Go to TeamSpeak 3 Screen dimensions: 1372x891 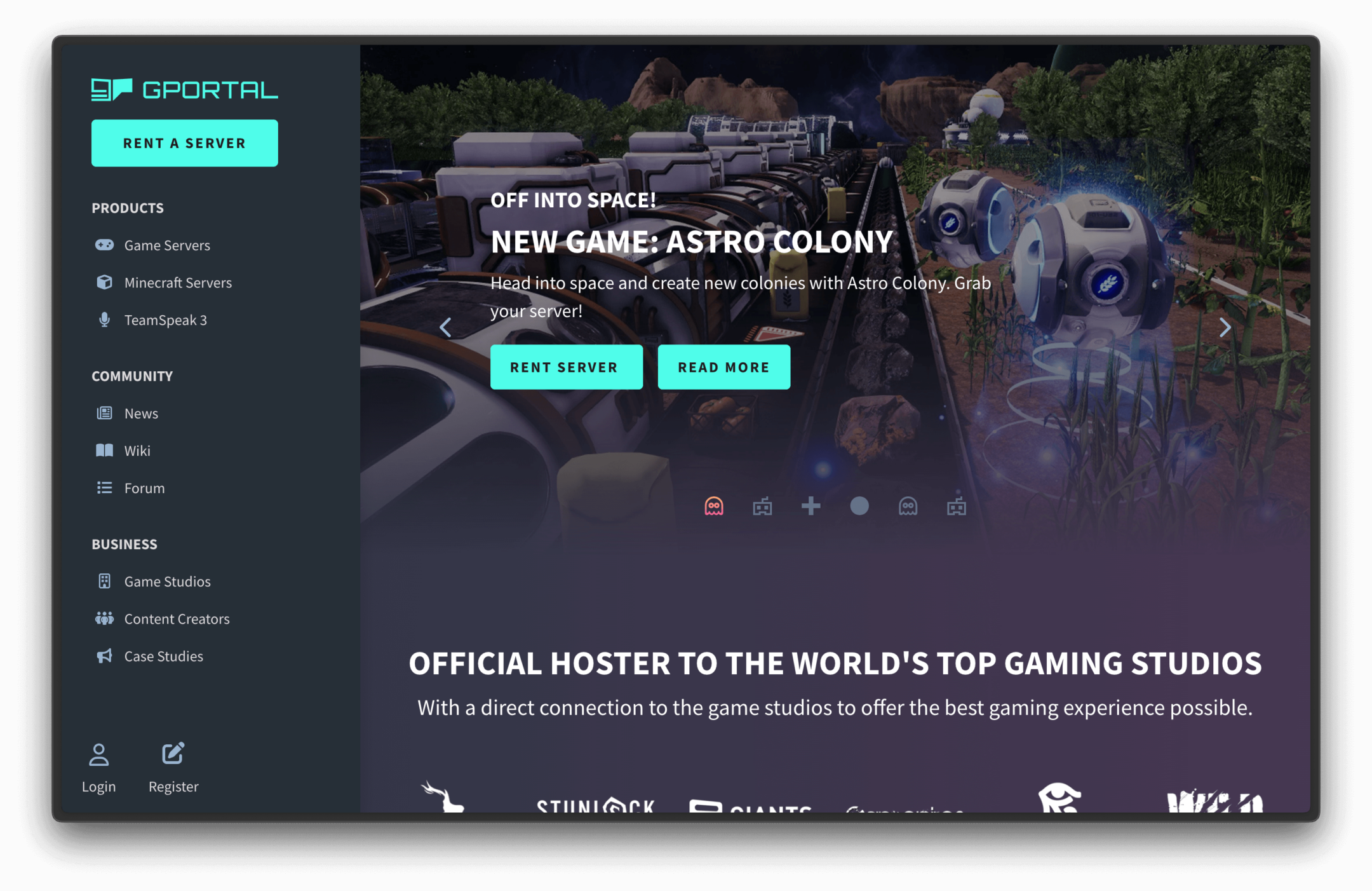click(x=165, y=320)
